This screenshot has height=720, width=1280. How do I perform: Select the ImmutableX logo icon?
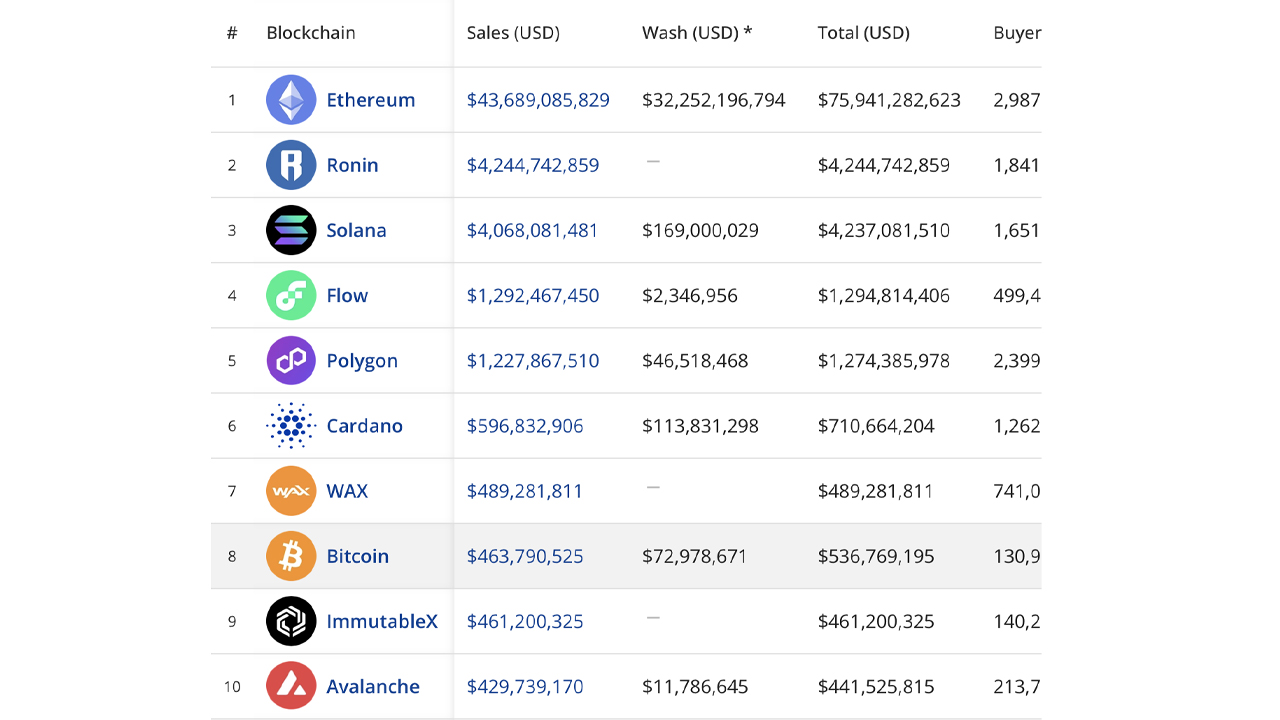tap(291, 621)
